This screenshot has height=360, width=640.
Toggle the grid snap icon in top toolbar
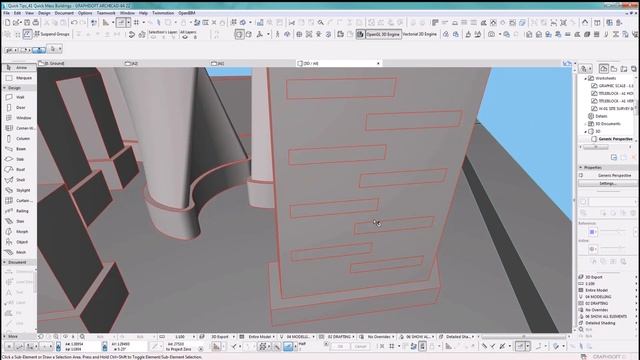pyautogui.click(x=136, y=23)
